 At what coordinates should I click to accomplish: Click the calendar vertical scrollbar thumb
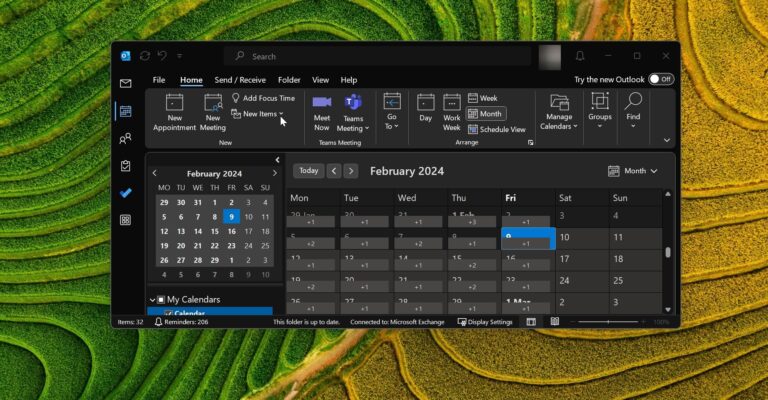click(x=668, y=252)
